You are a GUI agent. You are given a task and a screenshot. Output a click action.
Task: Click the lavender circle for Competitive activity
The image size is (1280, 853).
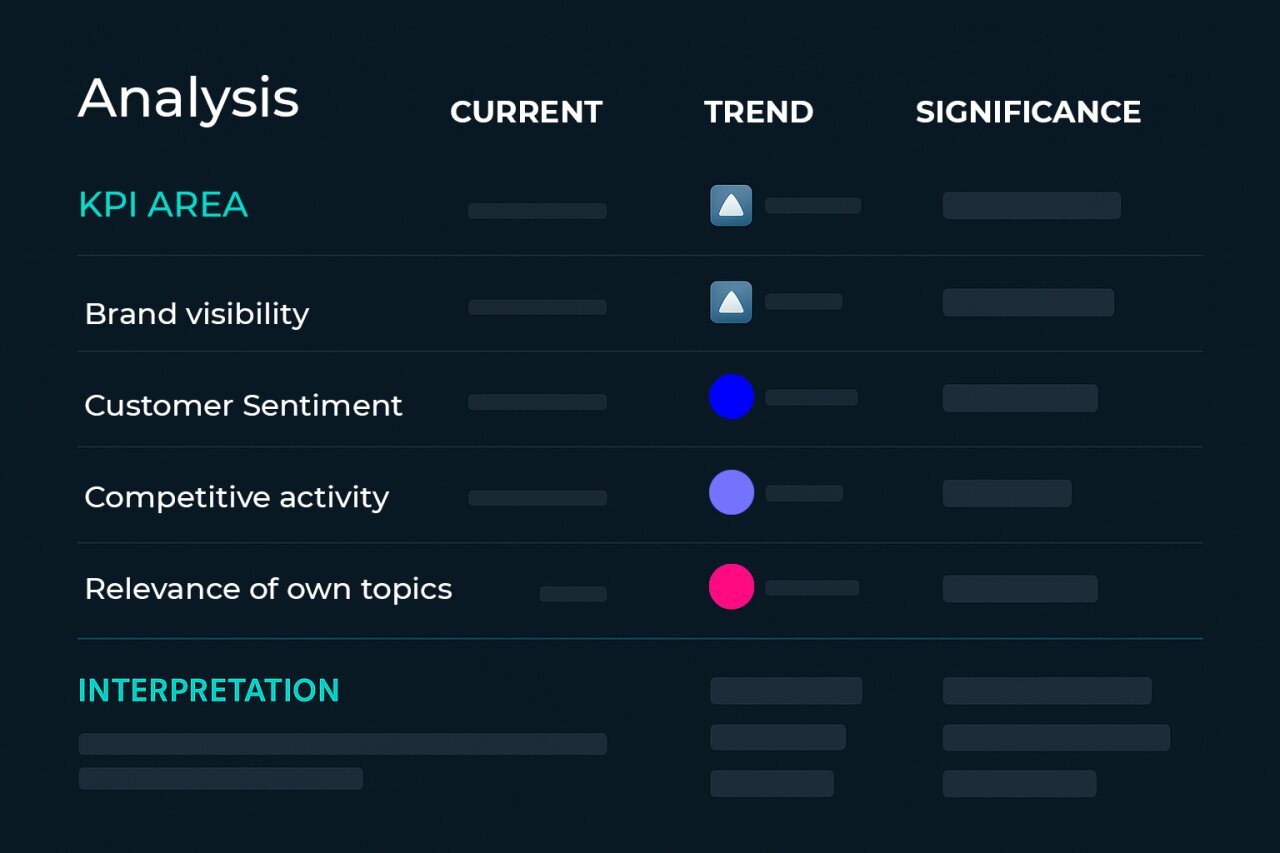point(731,492)
